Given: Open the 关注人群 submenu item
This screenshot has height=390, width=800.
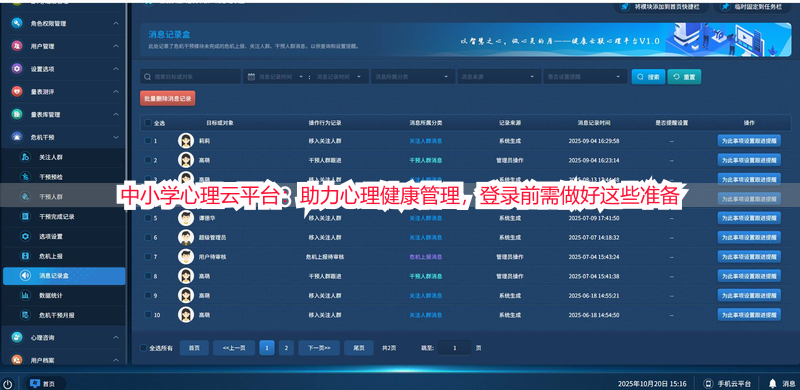Looking at the screenshot, I should point(51,157).
